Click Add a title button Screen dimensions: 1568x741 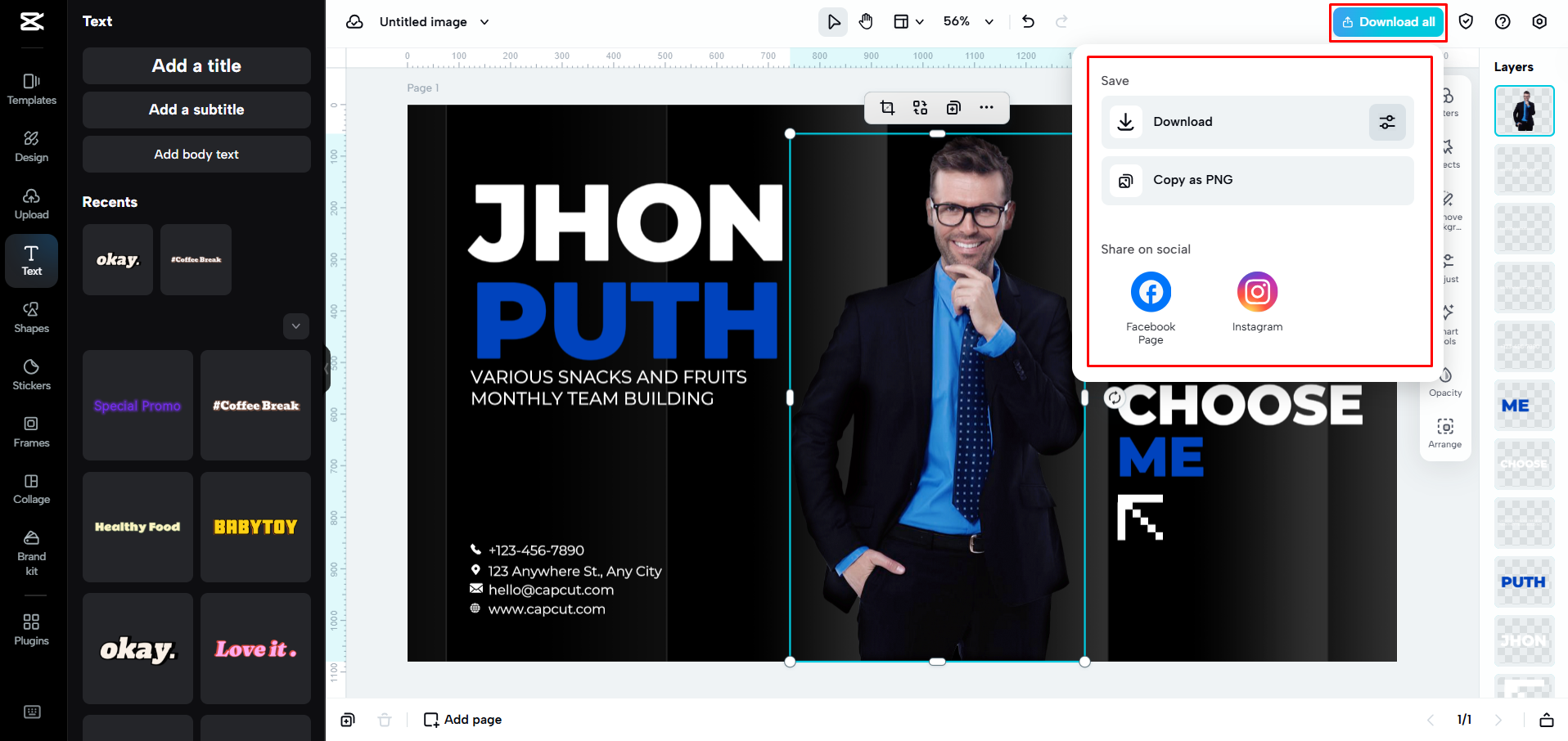click(196, 66)
